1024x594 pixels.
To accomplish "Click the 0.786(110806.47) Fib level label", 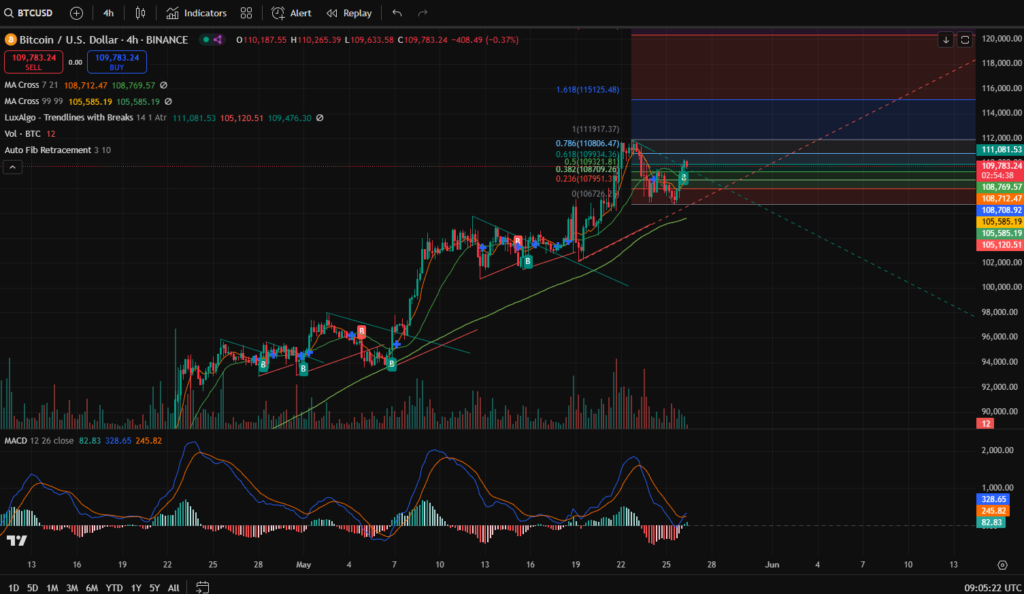I will pos(587,143).
